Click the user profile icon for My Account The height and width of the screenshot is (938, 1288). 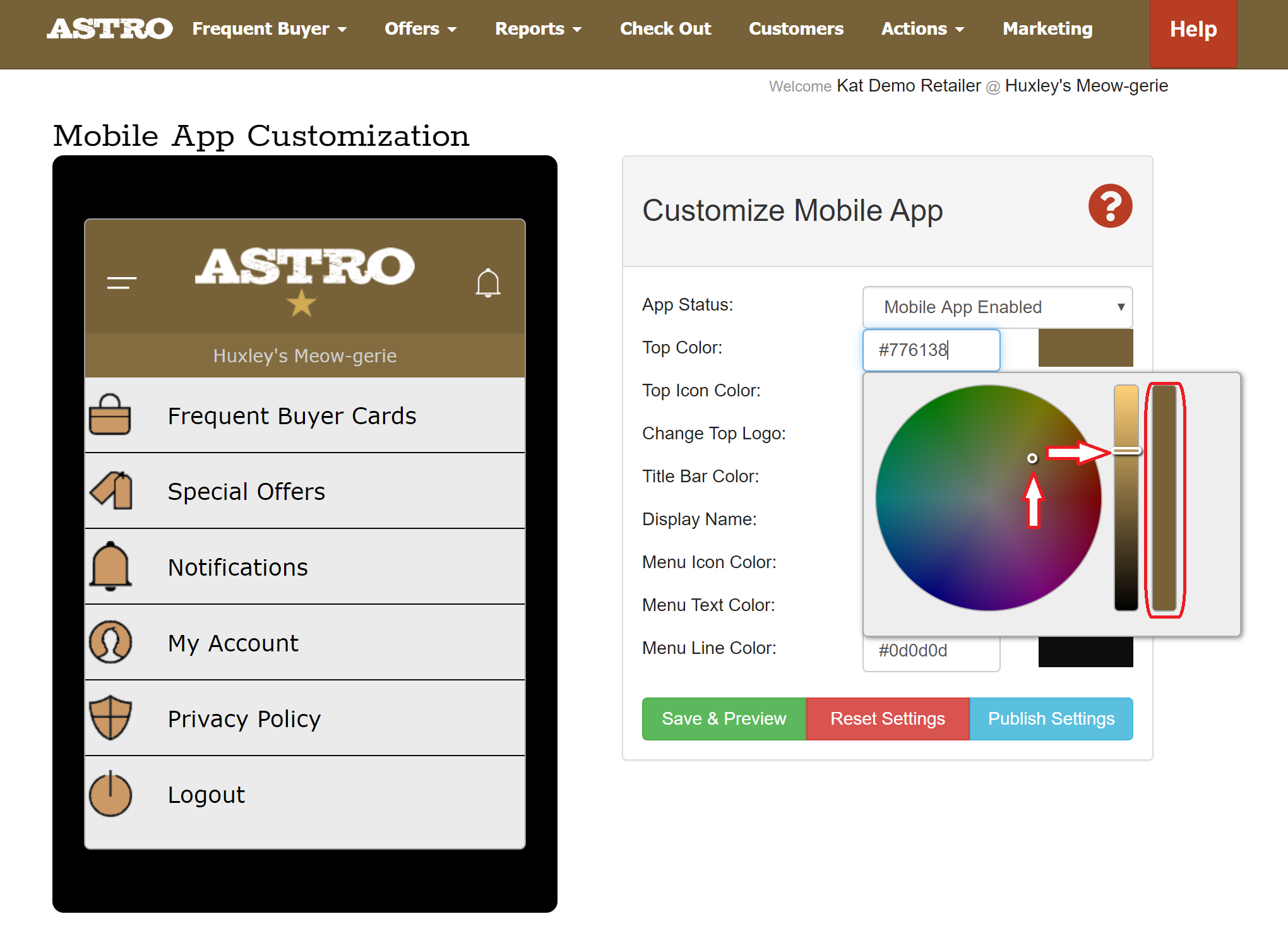click(110, 642)
